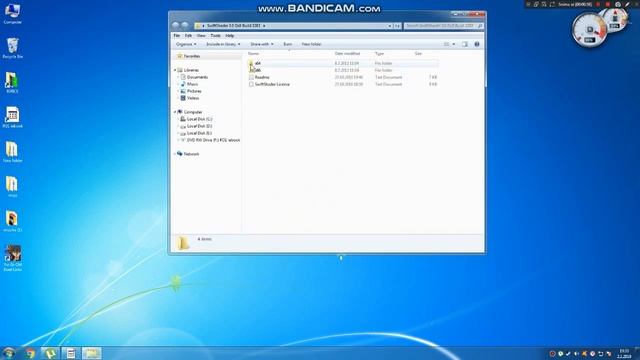Click the Windows Explorer taskbar button
The height and width of the screenshot is (360, 640).
pos(91,353)
